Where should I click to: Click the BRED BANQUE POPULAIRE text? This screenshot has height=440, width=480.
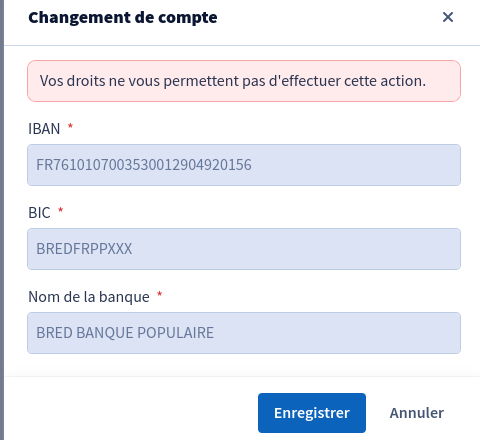(125, 333)
